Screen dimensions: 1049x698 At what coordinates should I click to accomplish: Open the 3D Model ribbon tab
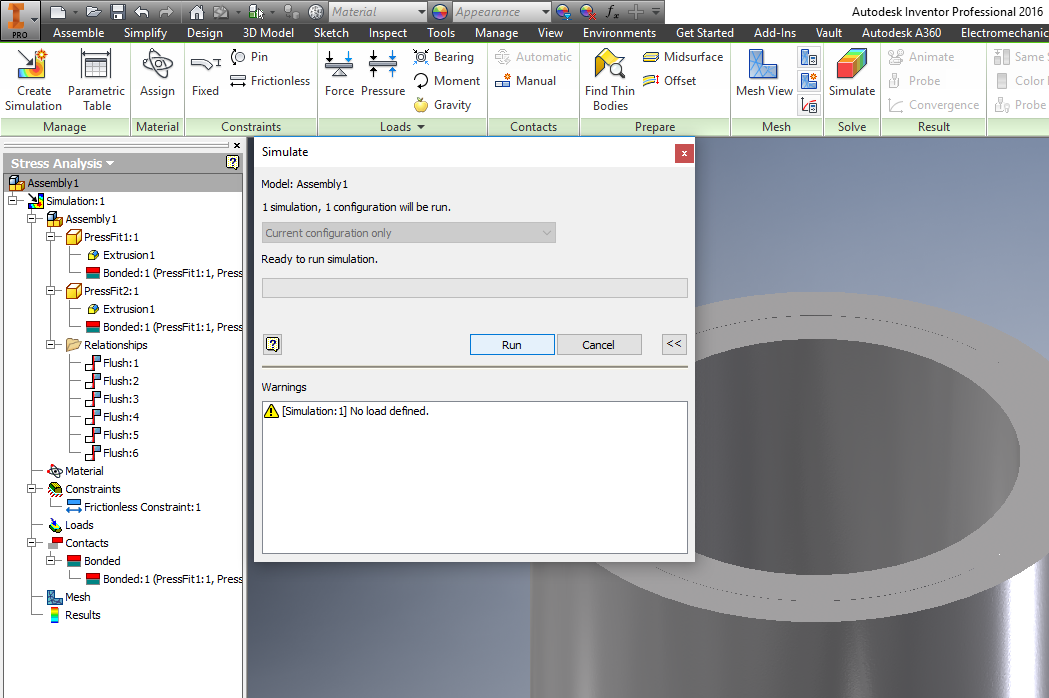tap(268, 33)
